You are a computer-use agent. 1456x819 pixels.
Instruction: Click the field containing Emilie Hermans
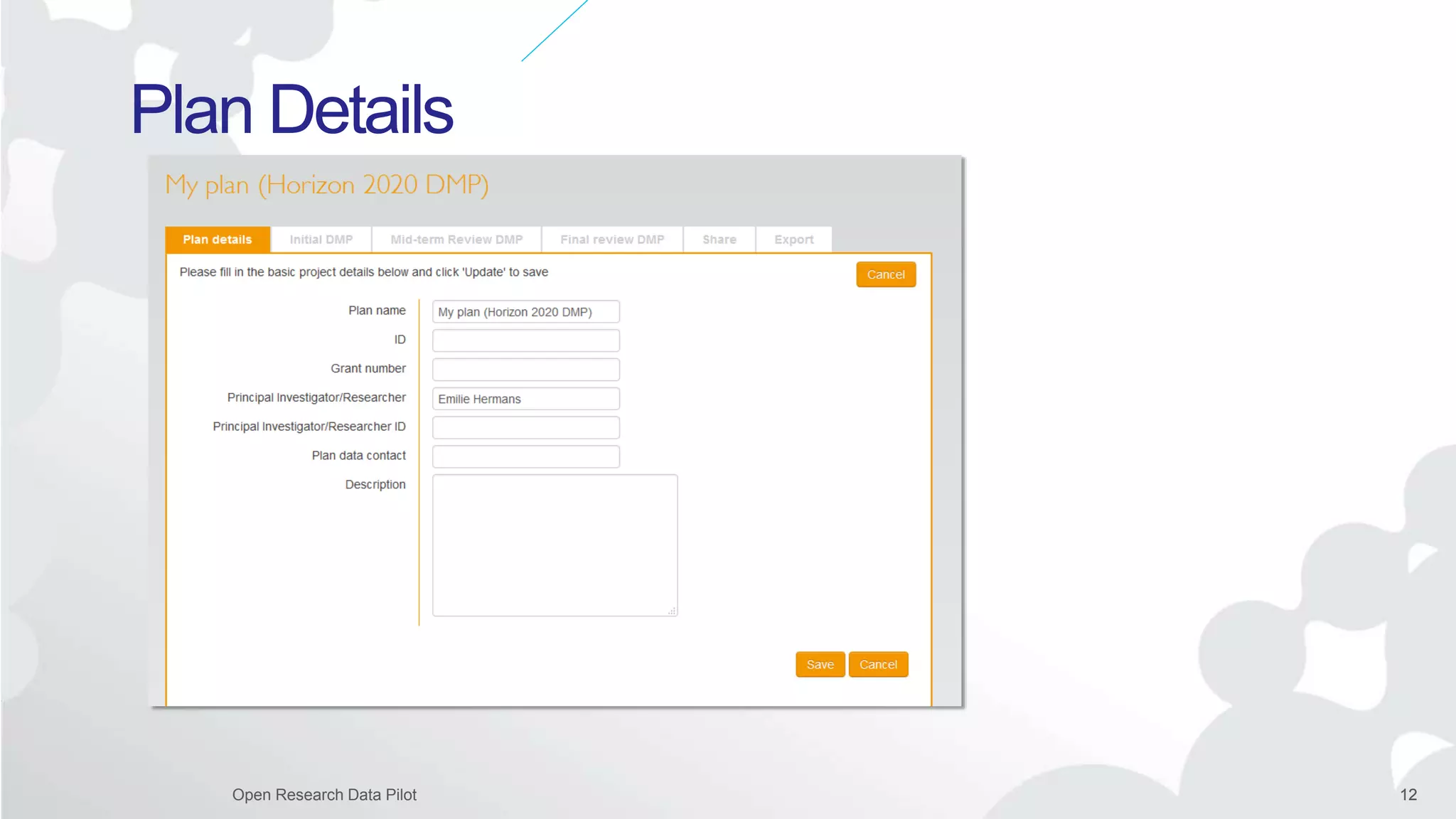(x=525, y=399)
